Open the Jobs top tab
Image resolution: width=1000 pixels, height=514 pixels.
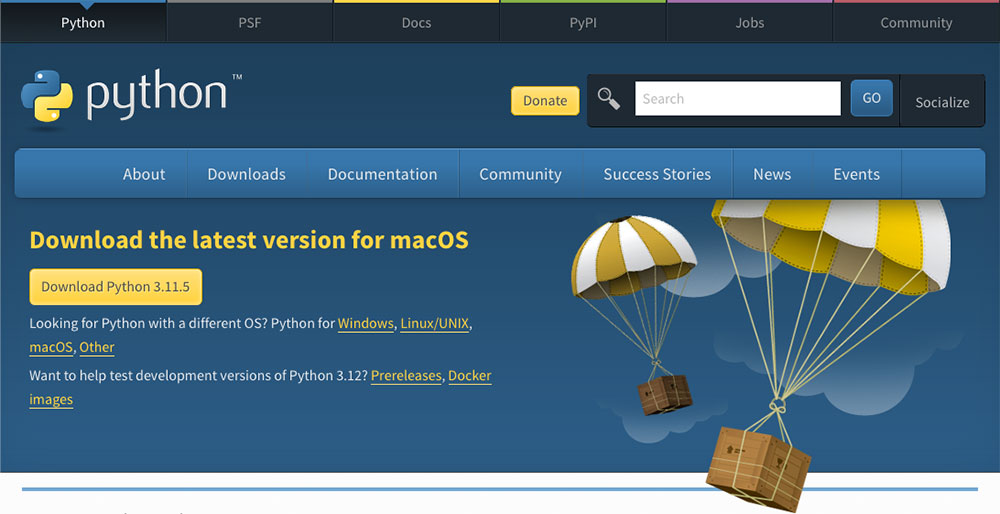point(749,23)
